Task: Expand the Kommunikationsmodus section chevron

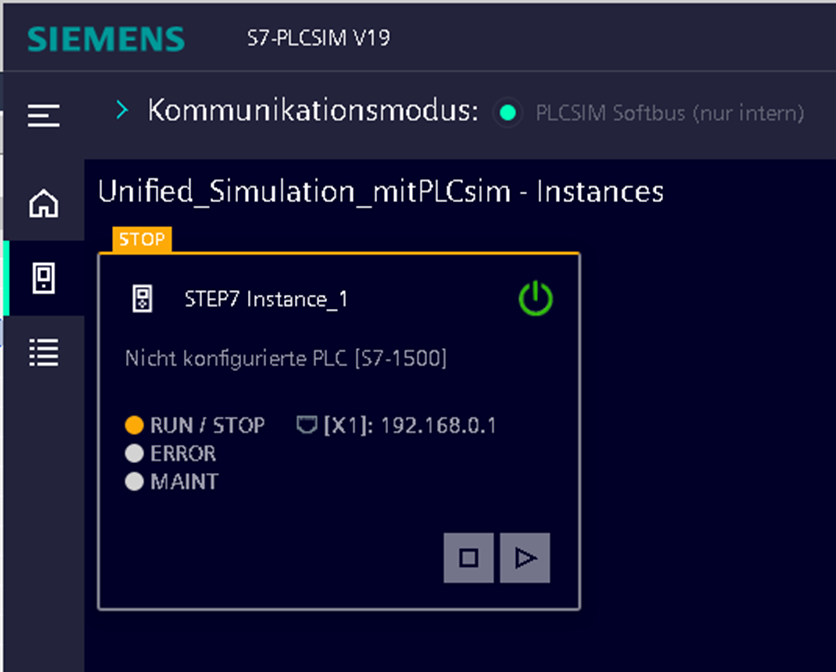Action: point(123,110)
